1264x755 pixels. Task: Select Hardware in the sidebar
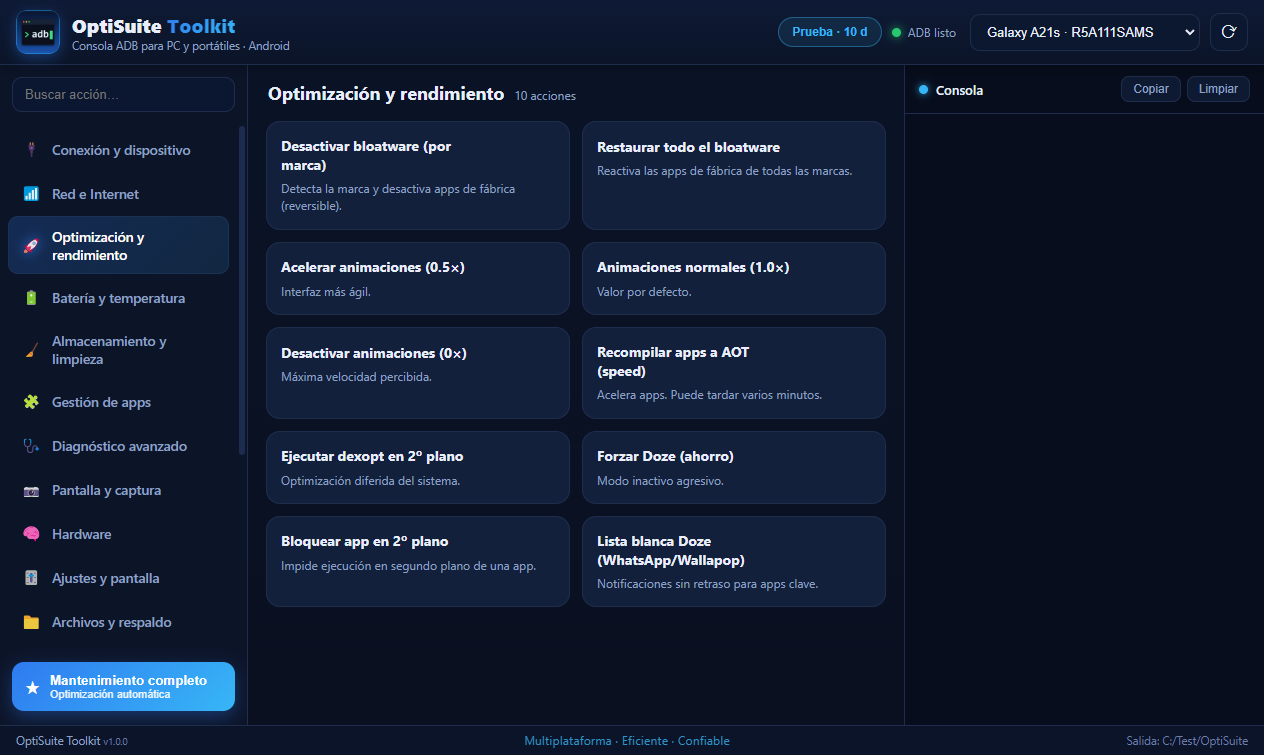(118, 534)
